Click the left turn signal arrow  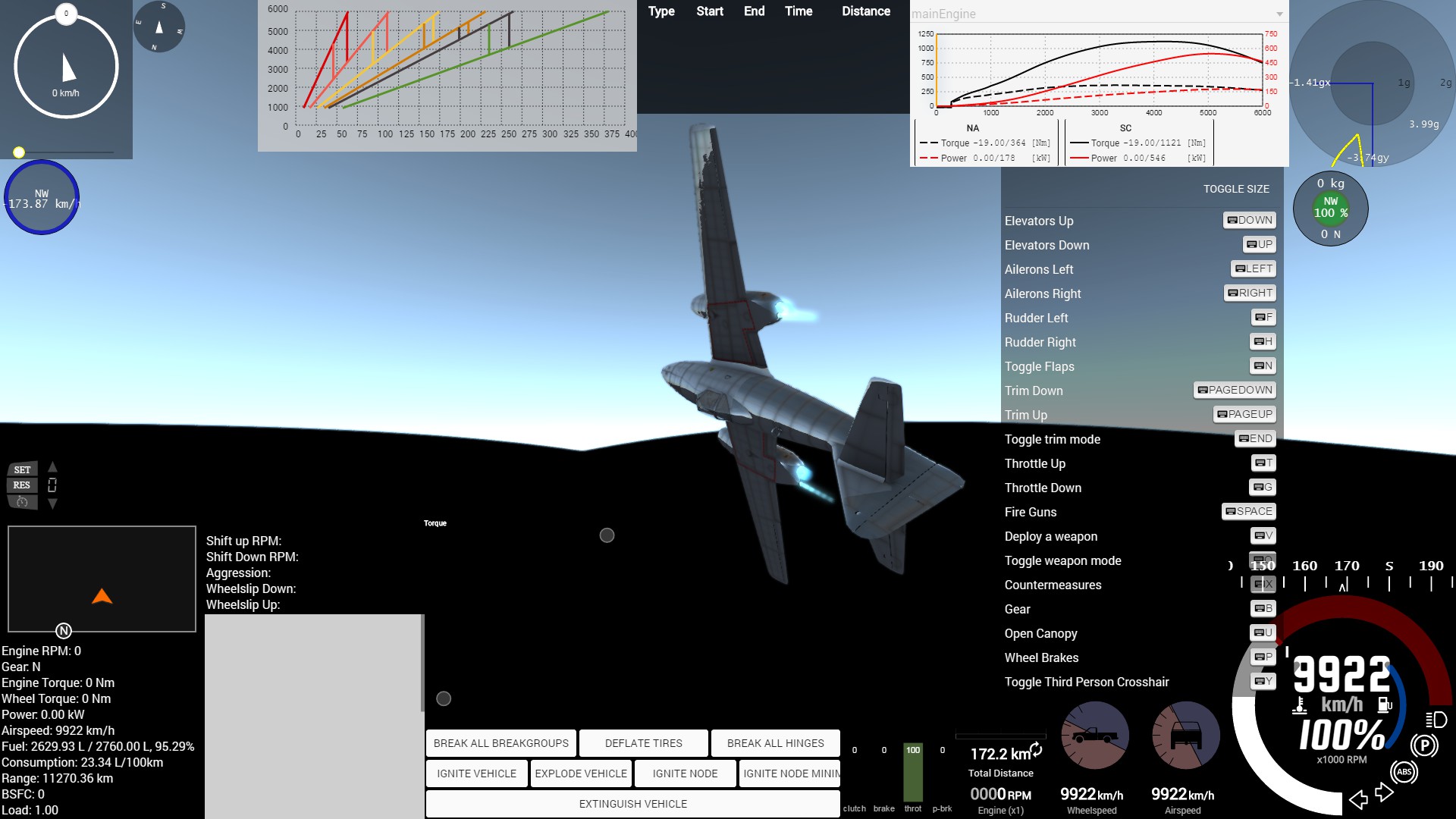(1359, 799)
